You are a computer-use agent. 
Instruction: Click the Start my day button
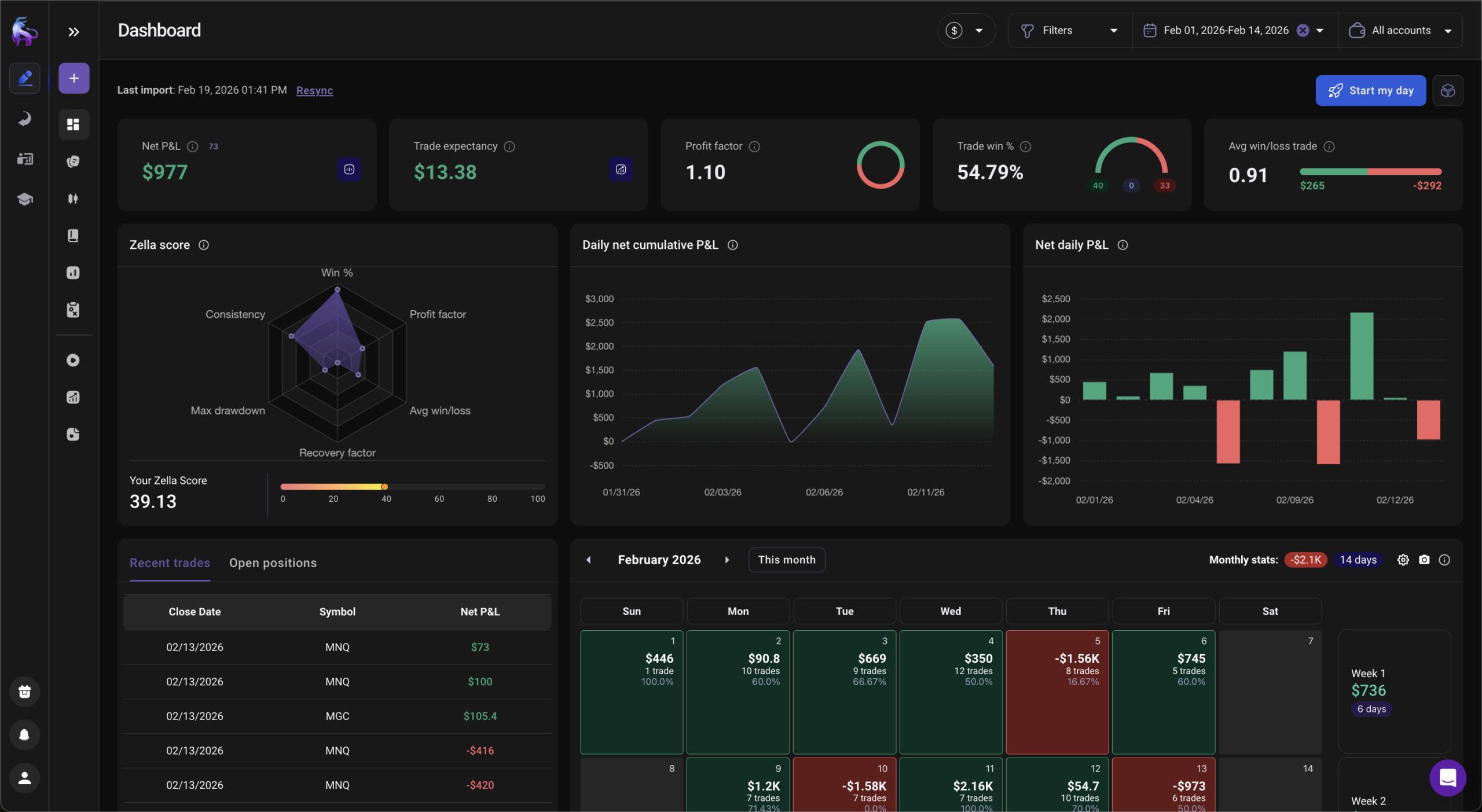[x=1370, y=90]
